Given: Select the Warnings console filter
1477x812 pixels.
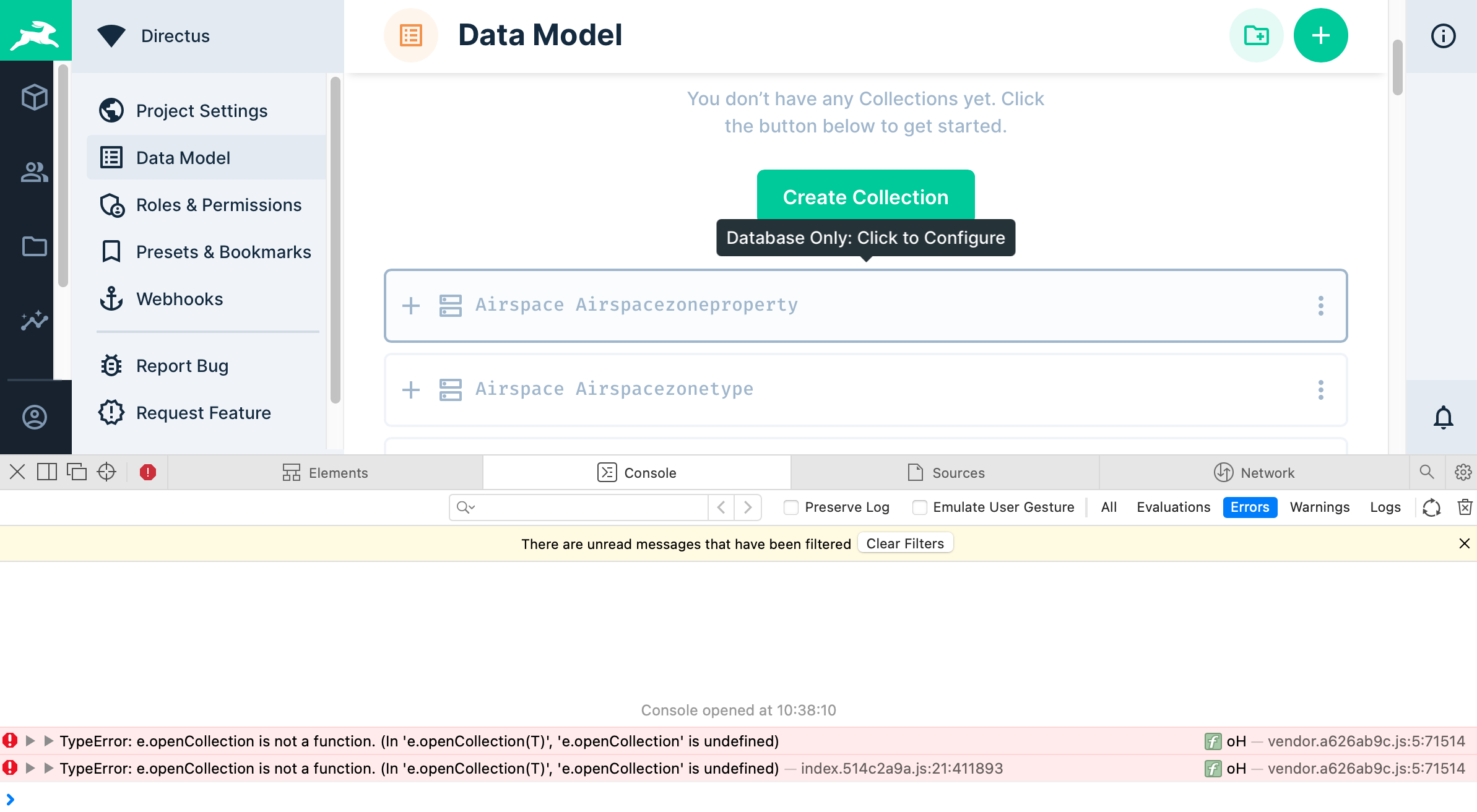Looking at the screenshot, I should (1319, 507).
